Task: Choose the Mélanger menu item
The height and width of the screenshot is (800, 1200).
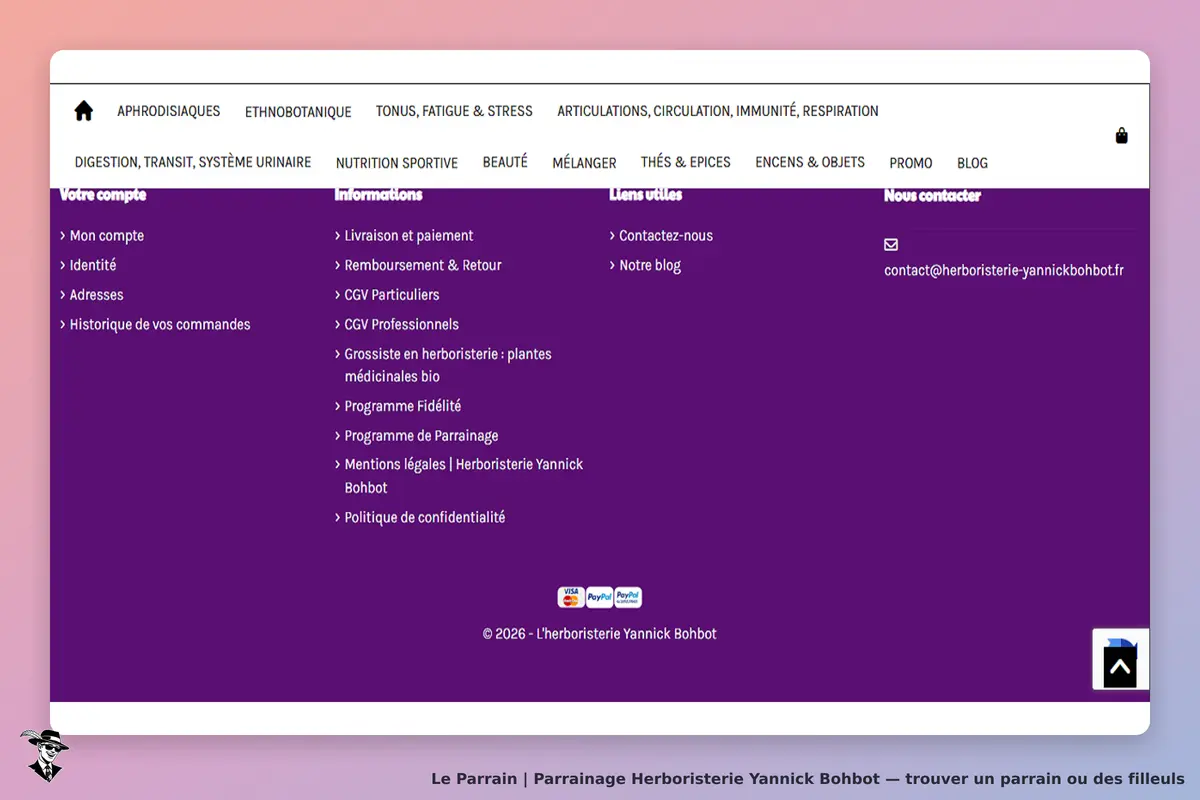Action: pos(584,163)
